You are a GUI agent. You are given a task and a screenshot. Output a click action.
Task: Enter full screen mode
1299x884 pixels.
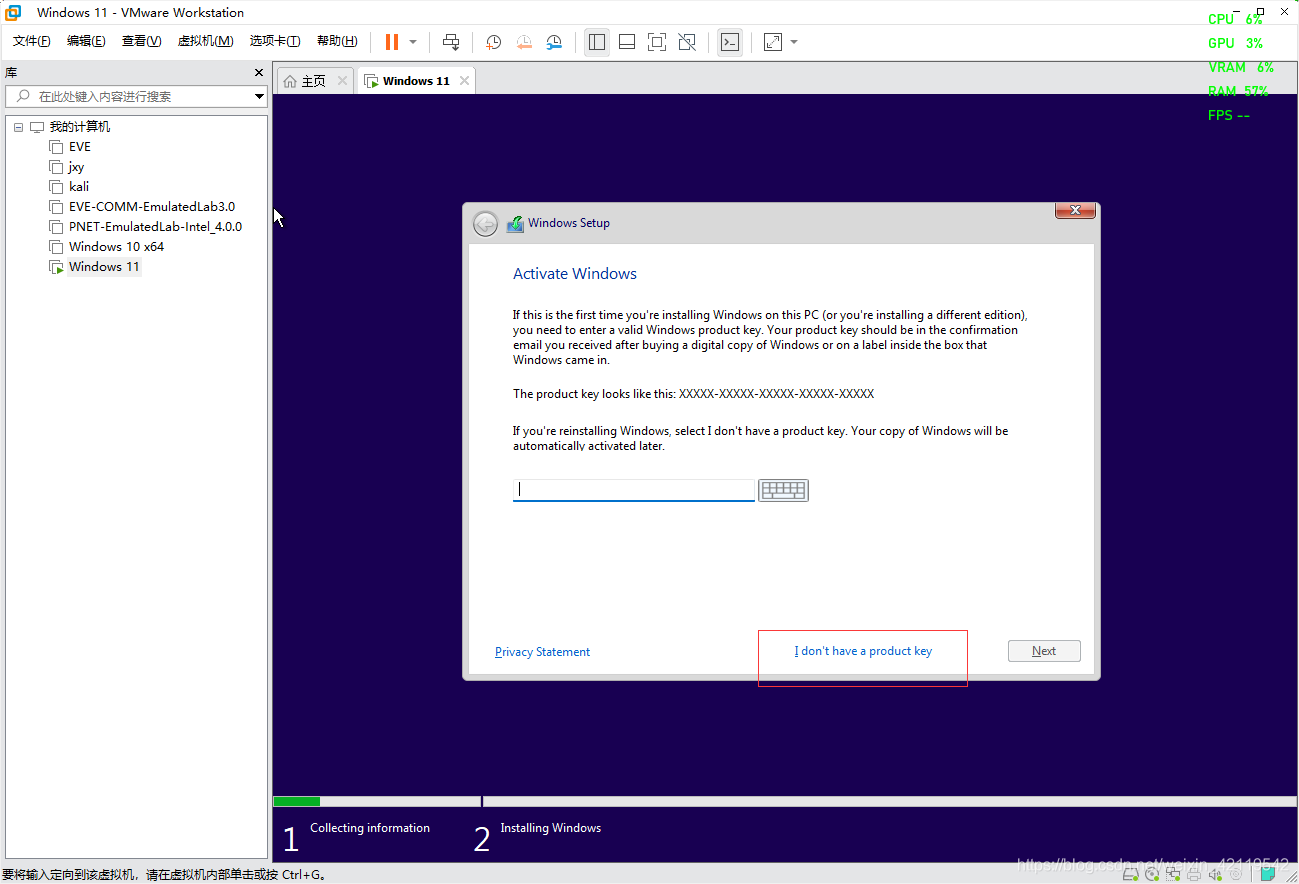657,42
